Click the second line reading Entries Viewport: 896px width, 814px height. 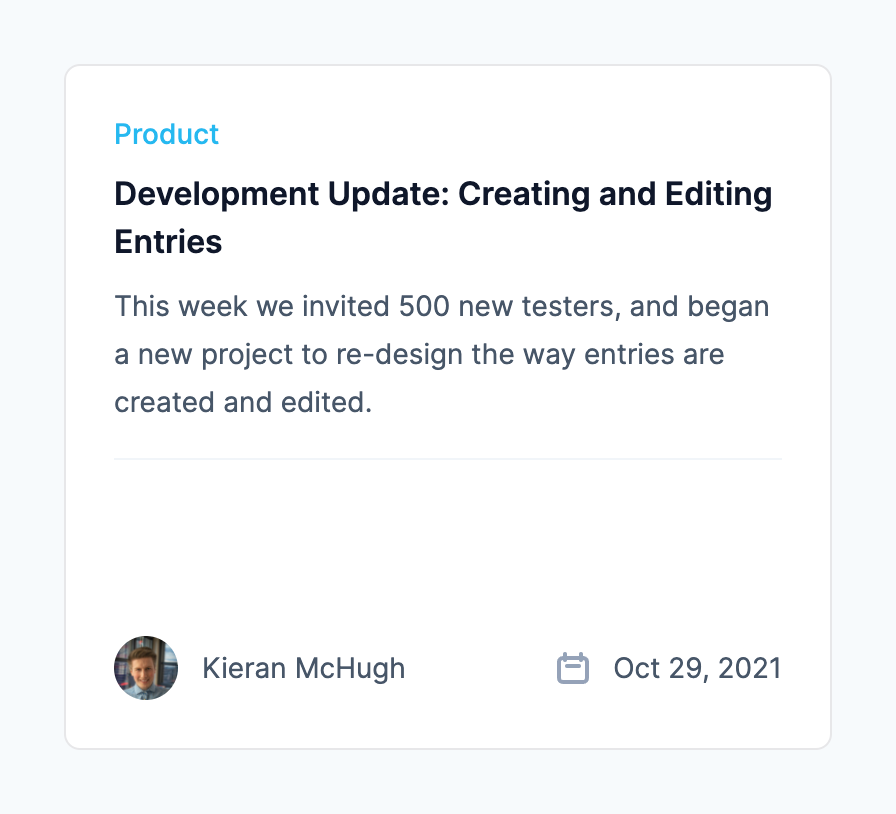point(168,241)
